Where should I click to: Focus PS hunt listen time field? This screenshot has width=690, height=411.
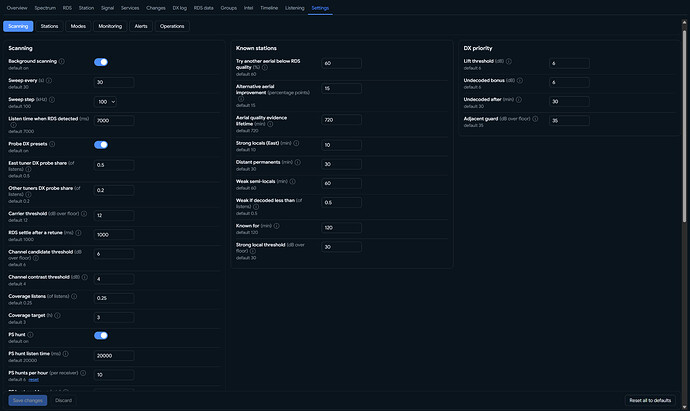114,356
